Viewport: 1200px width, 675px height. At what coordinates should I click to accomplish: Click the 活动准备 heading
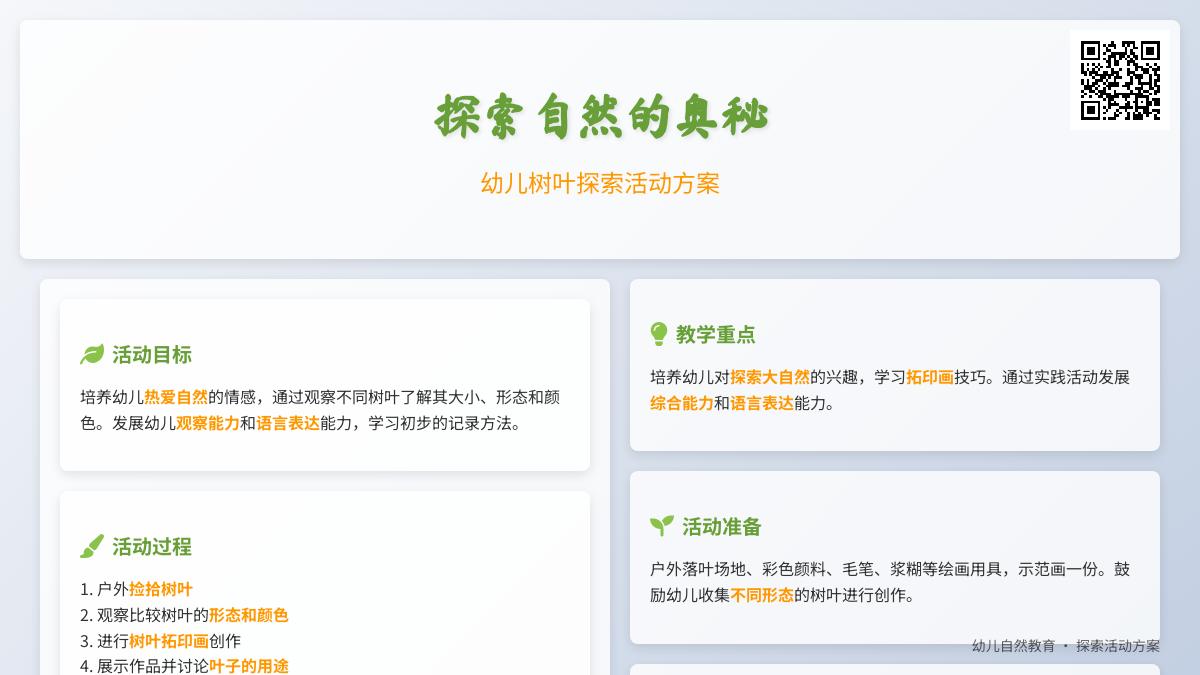click(722, 527)
